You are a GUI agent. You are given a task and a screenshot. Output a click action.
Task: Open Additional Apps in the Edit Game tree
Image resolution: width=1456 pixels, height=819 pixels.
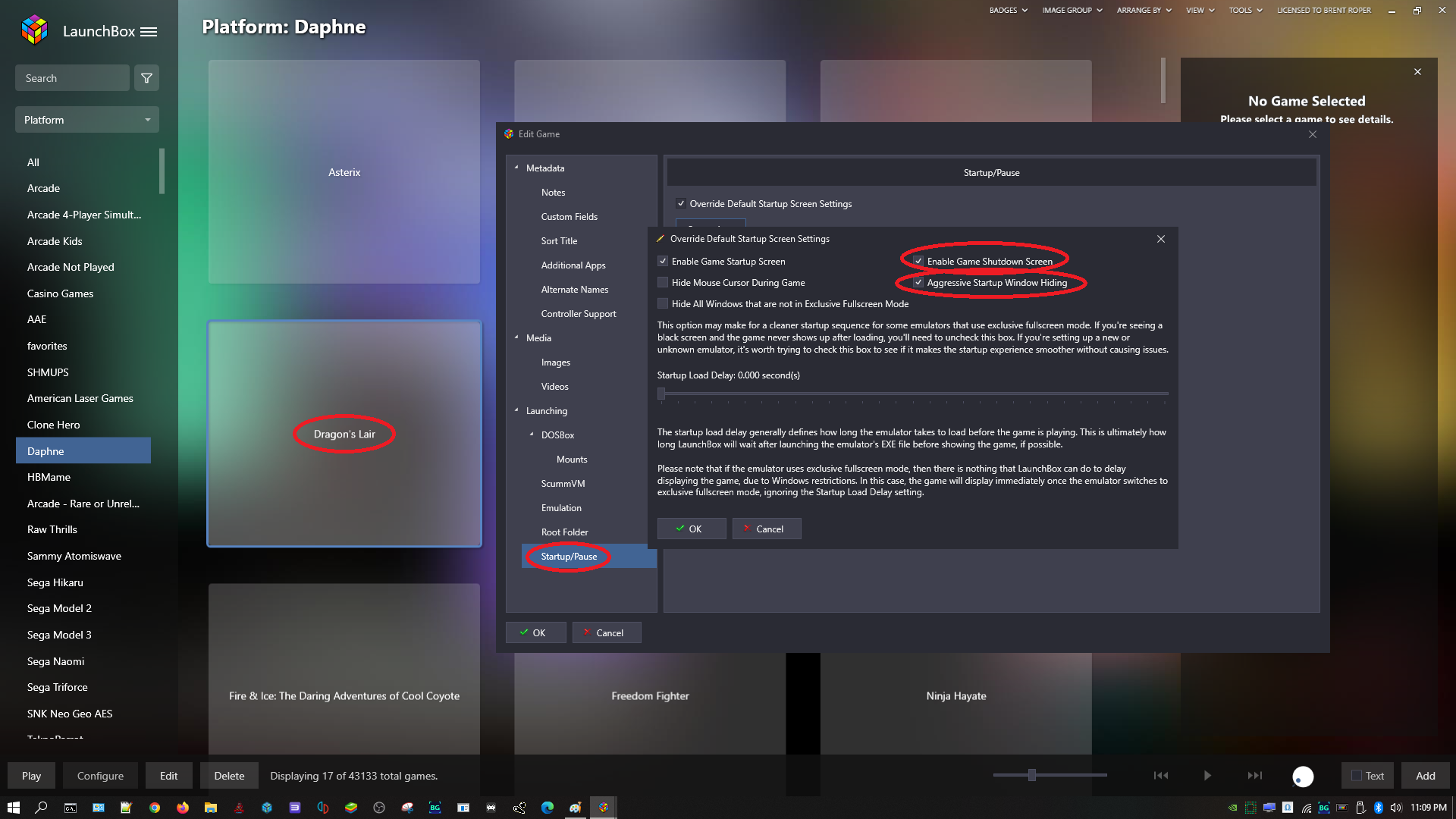(573, 265)
